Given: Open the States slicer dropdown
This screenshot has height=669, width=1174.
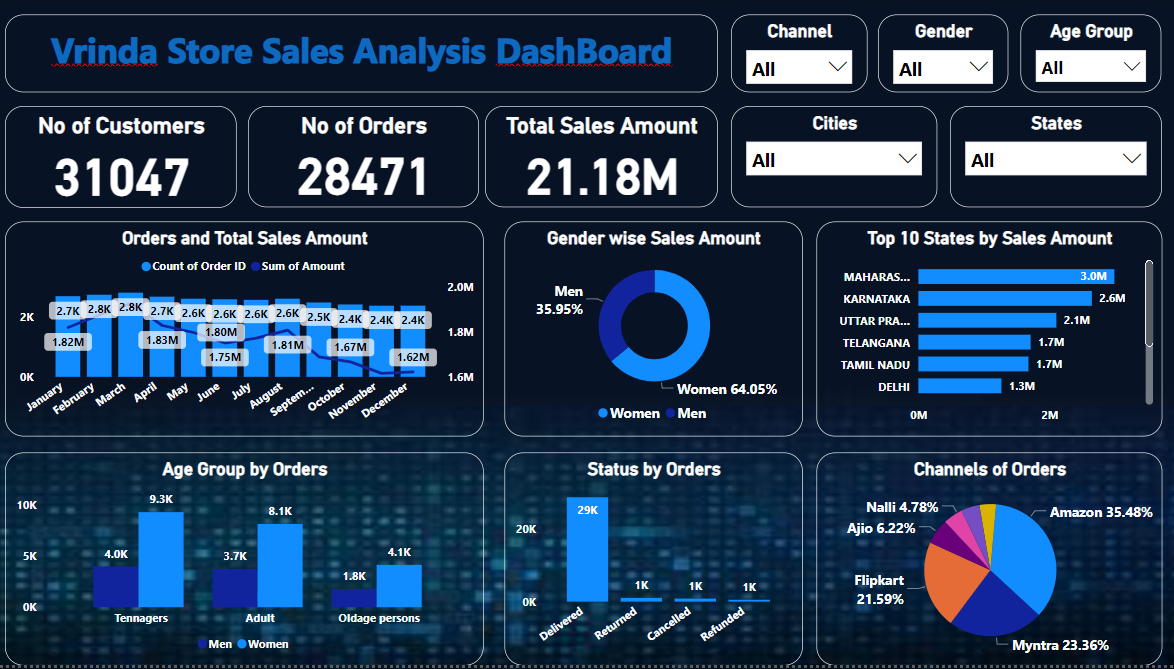Looking at the screenshot, I should (1132, 159).
